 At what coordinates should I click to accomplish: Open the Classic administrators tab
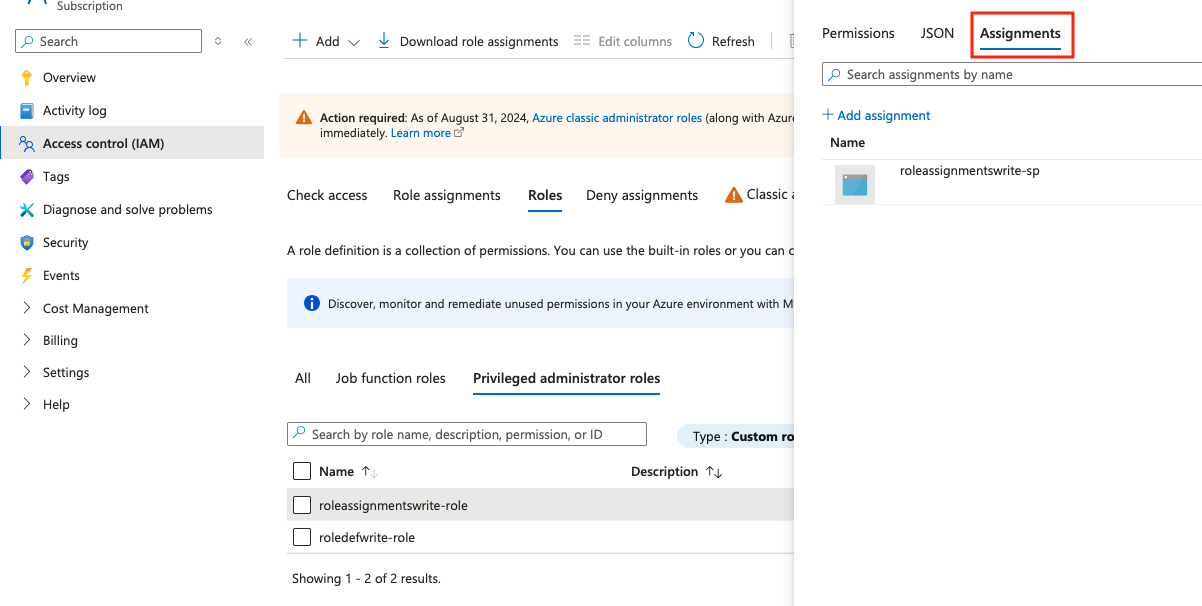(x=759, y=194)
